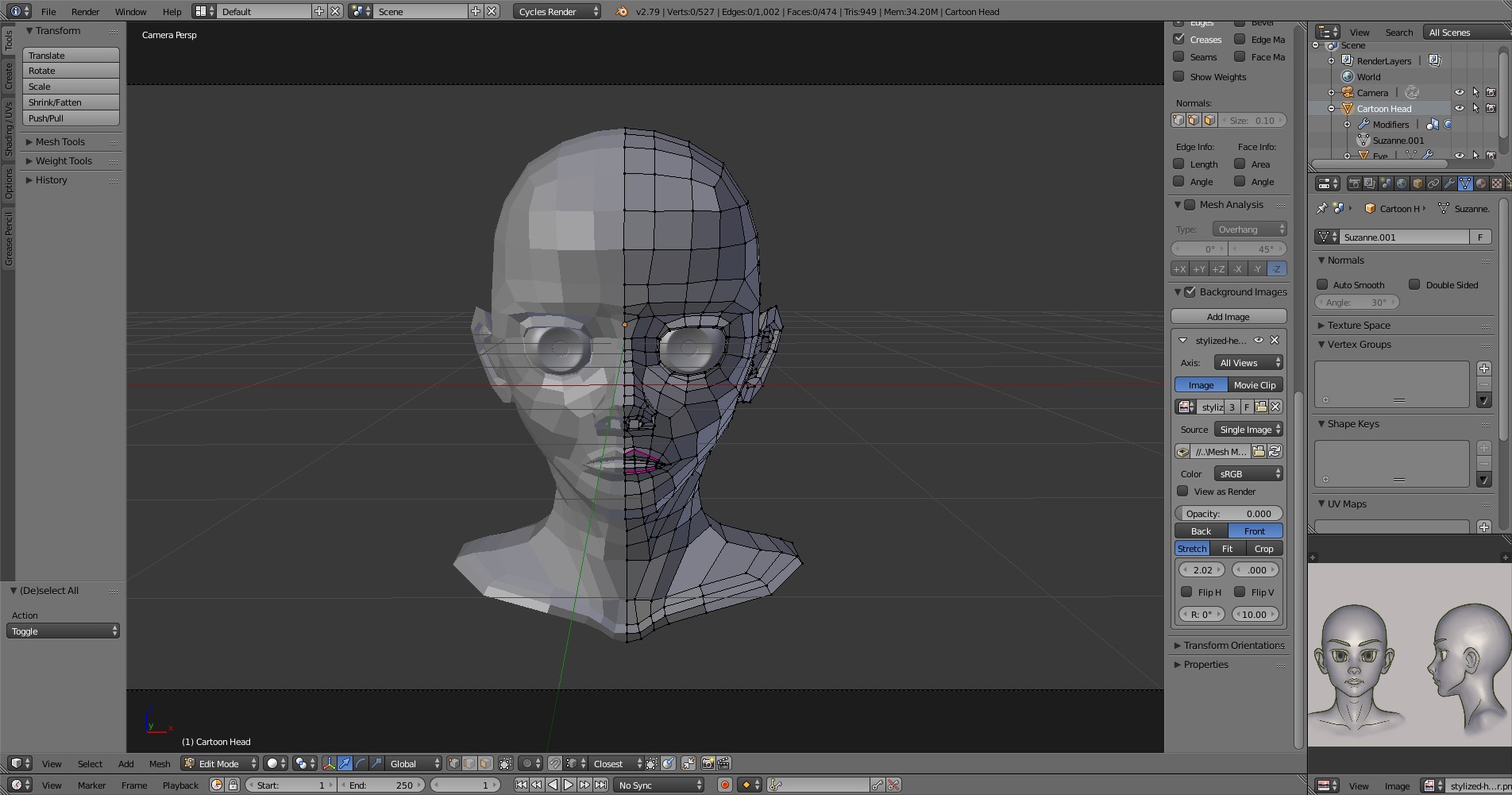Enable face select mode in header
Screen dimensions: 1512x795
485,763
